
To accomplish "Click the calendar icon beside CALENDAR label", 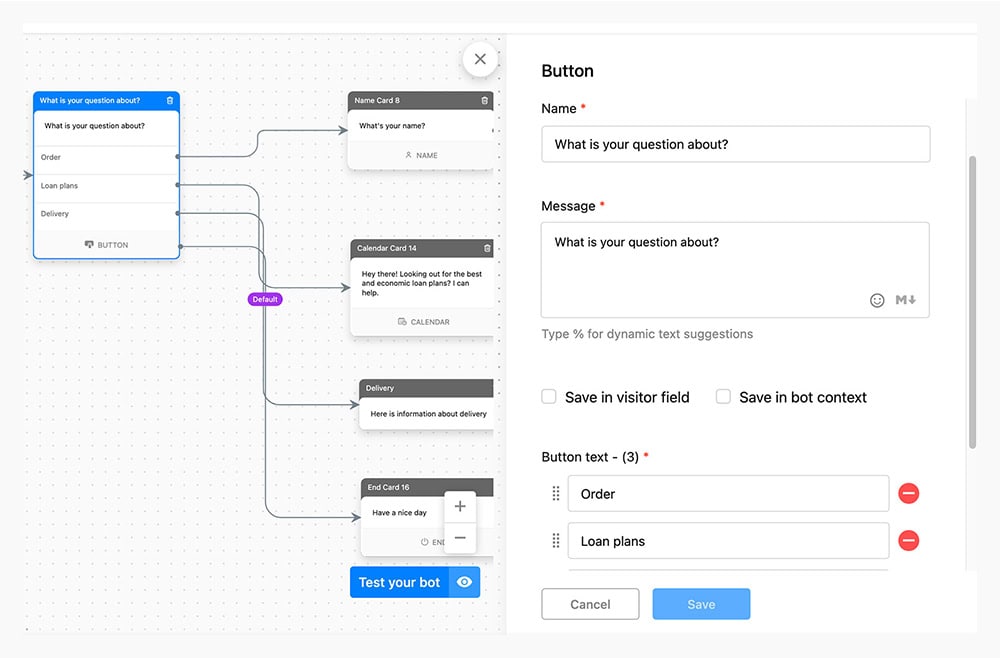I will pyautogui.click(x=402, y=322).
